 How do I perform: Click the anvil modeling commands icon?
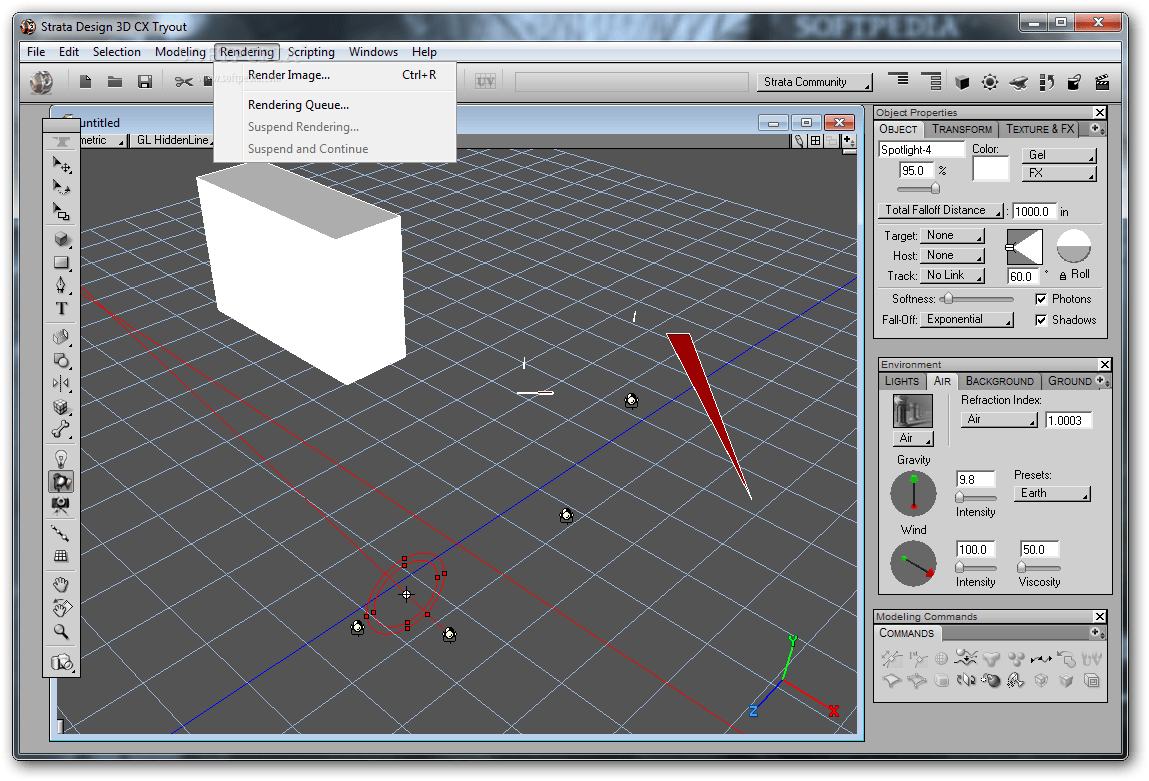tap(1019, 82)
